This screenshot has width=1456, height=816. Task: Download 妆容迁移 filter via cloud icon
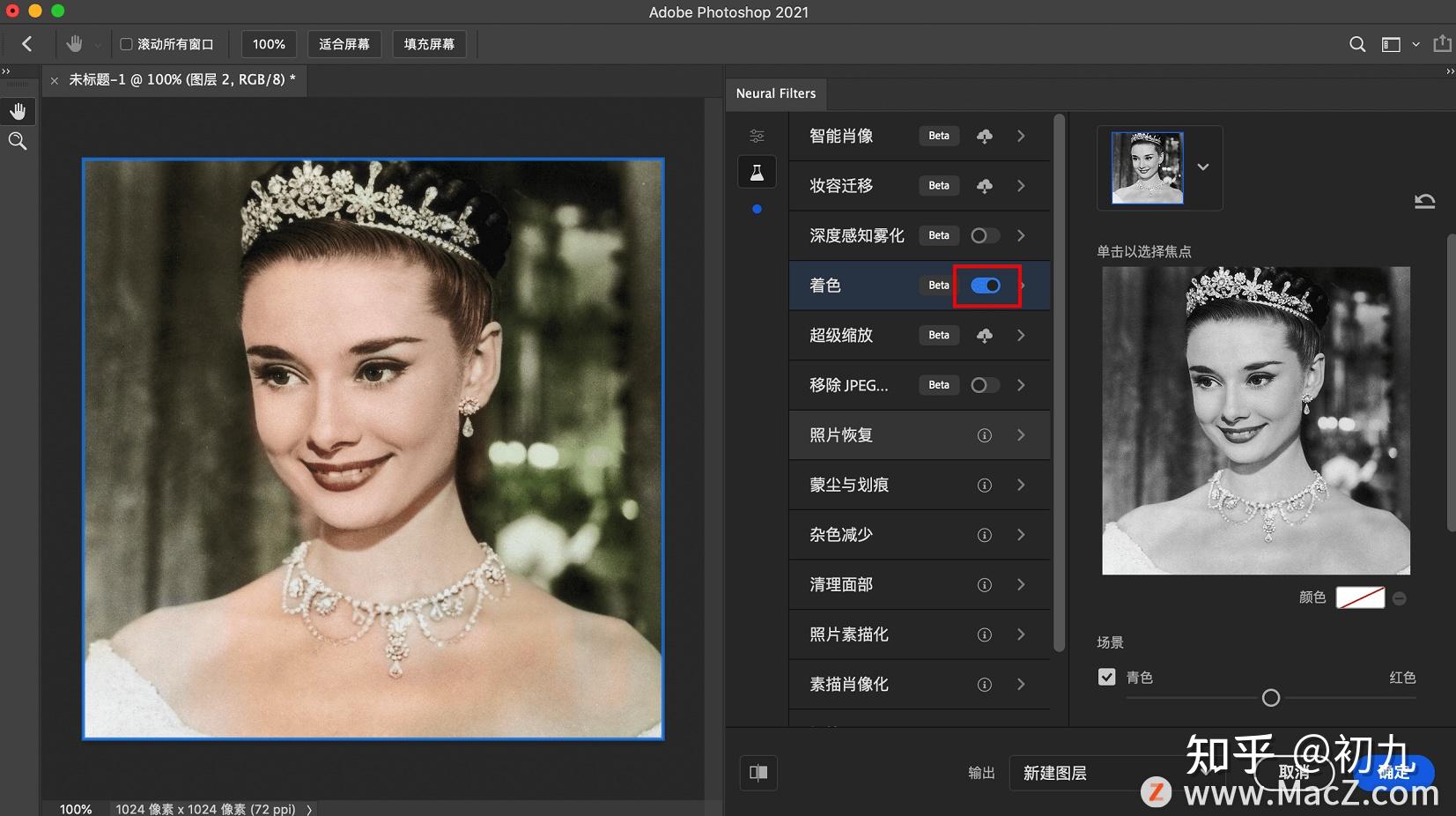(x=985, y=186)
